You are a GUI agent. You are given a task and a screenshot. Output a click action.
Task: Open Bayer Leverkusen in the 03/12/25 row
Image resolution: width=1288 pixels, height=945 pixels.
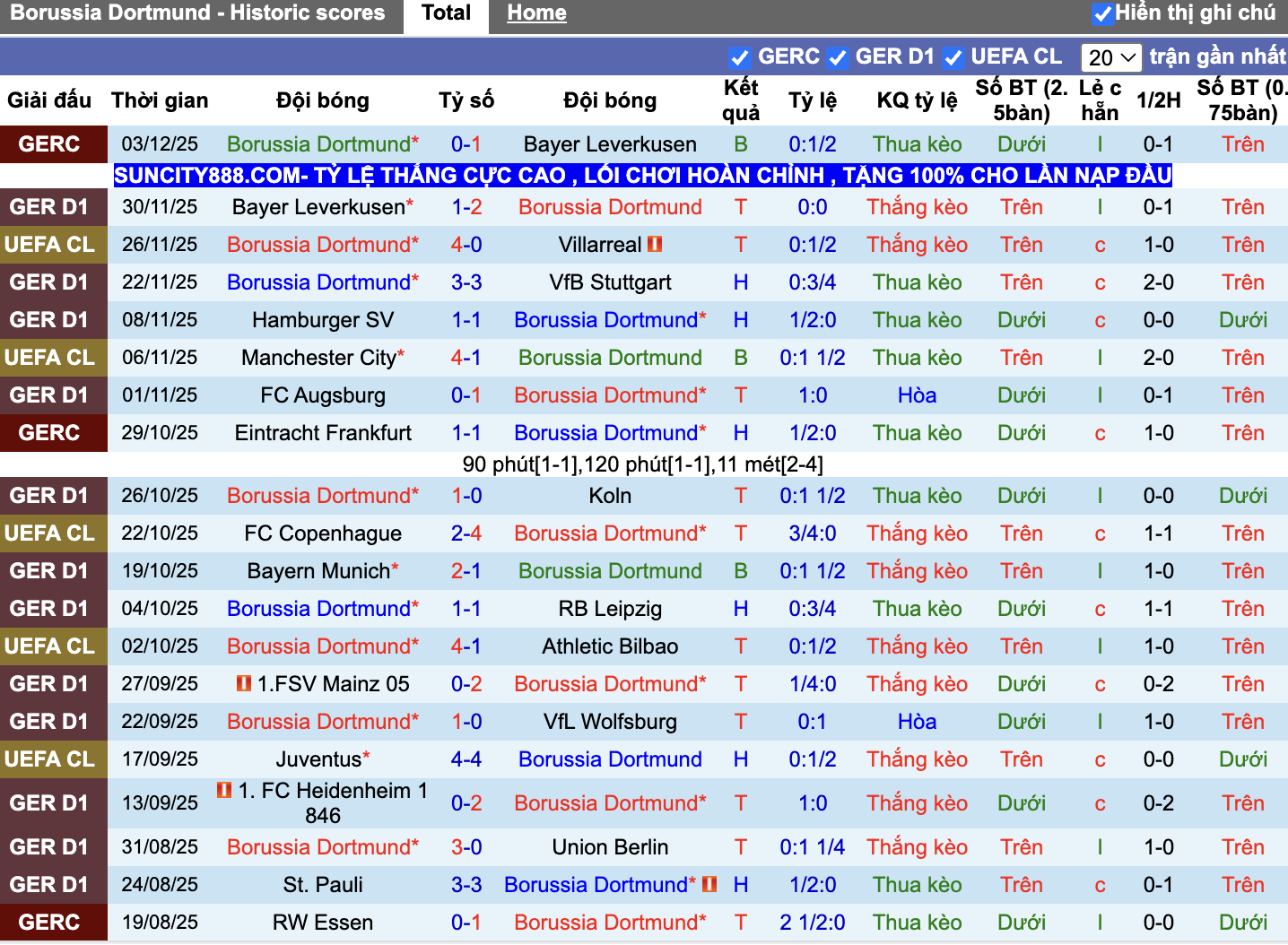click(x=610, y=144)
